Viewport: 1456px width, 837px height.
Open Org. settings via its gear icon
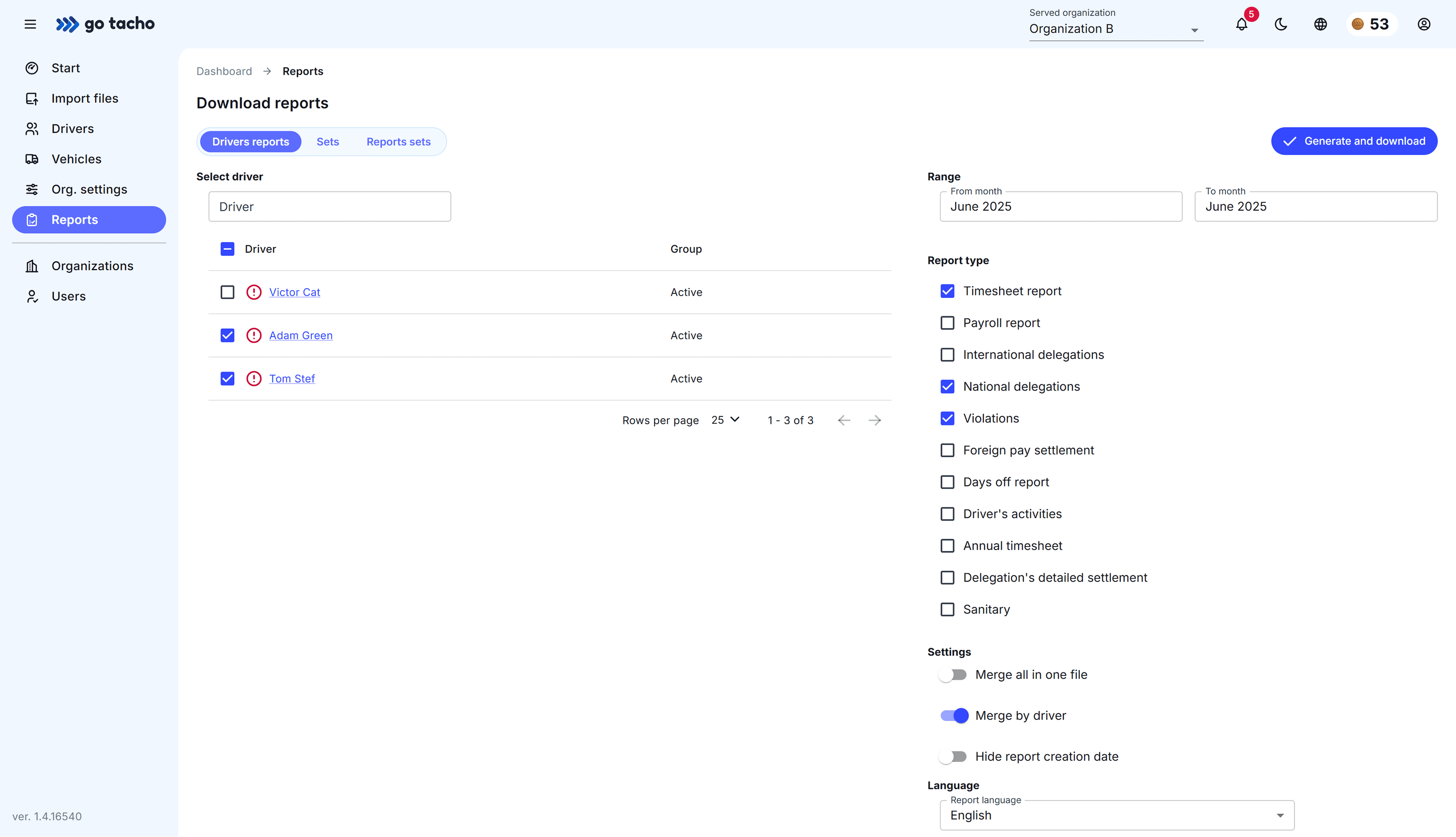[32, 189]
